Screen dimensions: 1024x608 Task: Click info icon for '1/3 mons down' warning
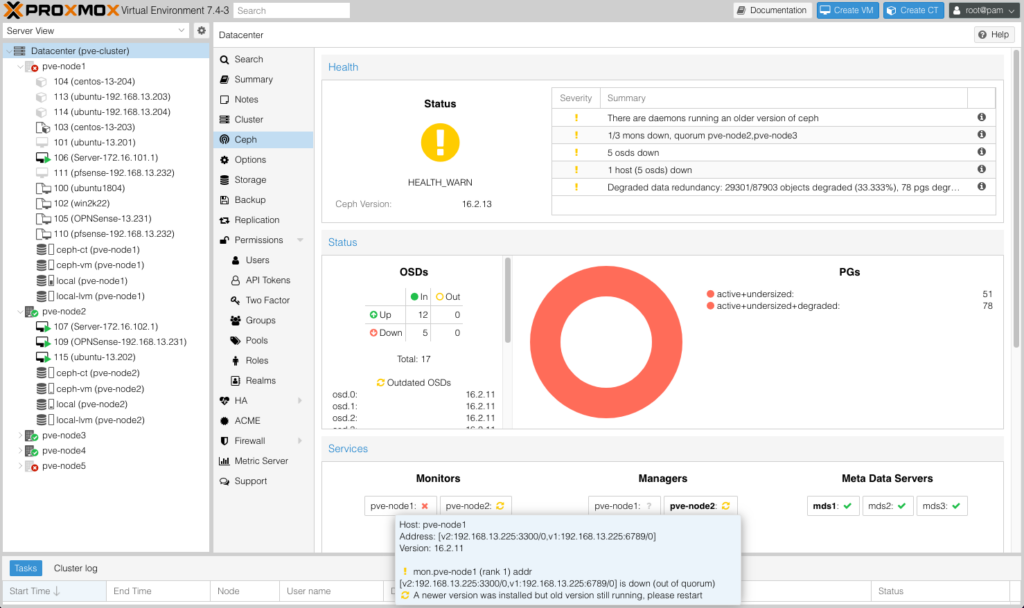(981, 135)
